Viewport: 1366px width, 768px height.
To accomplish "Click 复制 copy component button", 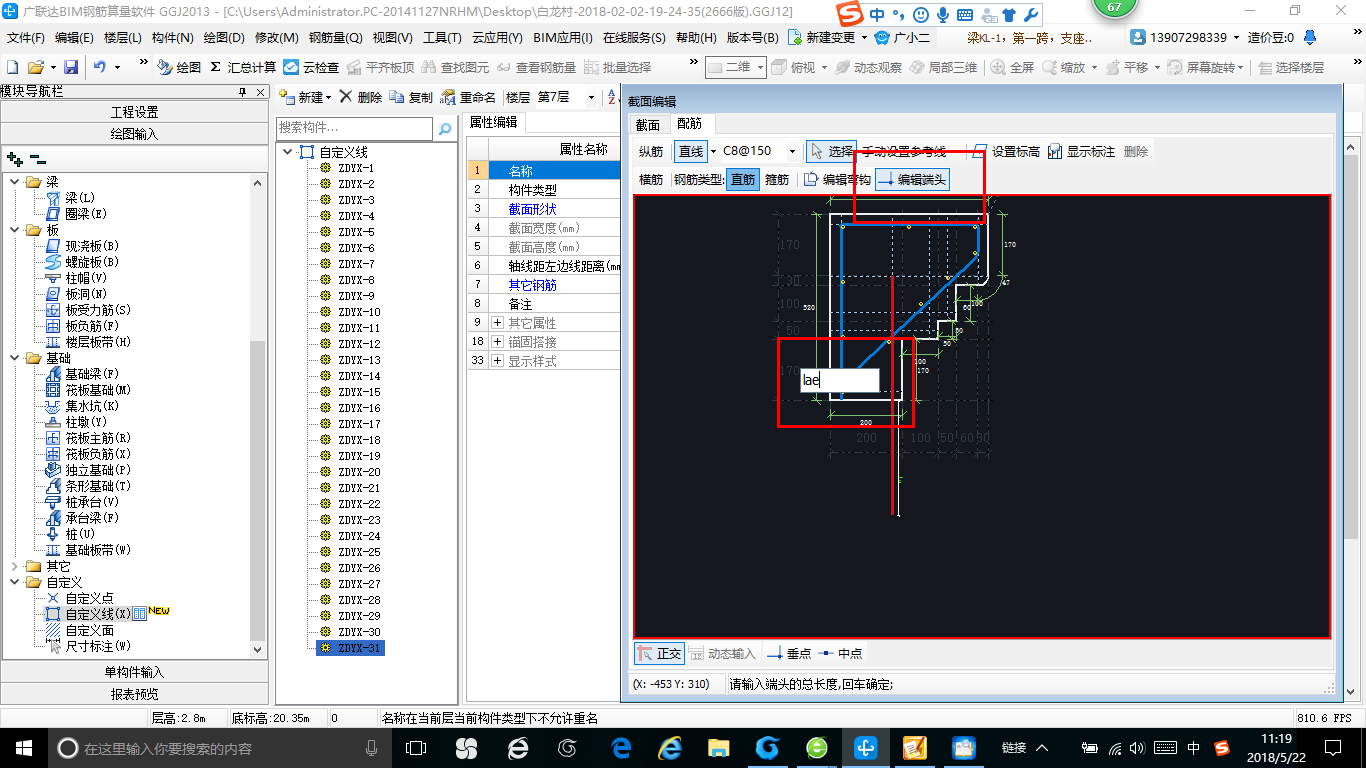I will [412, 97].
